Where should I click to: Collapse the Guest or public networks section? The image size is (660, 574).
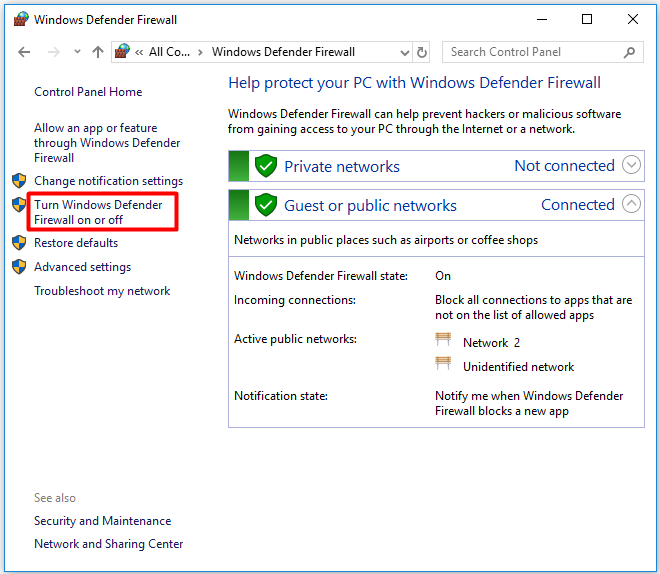pyautogui.click(x=631, y=204)
